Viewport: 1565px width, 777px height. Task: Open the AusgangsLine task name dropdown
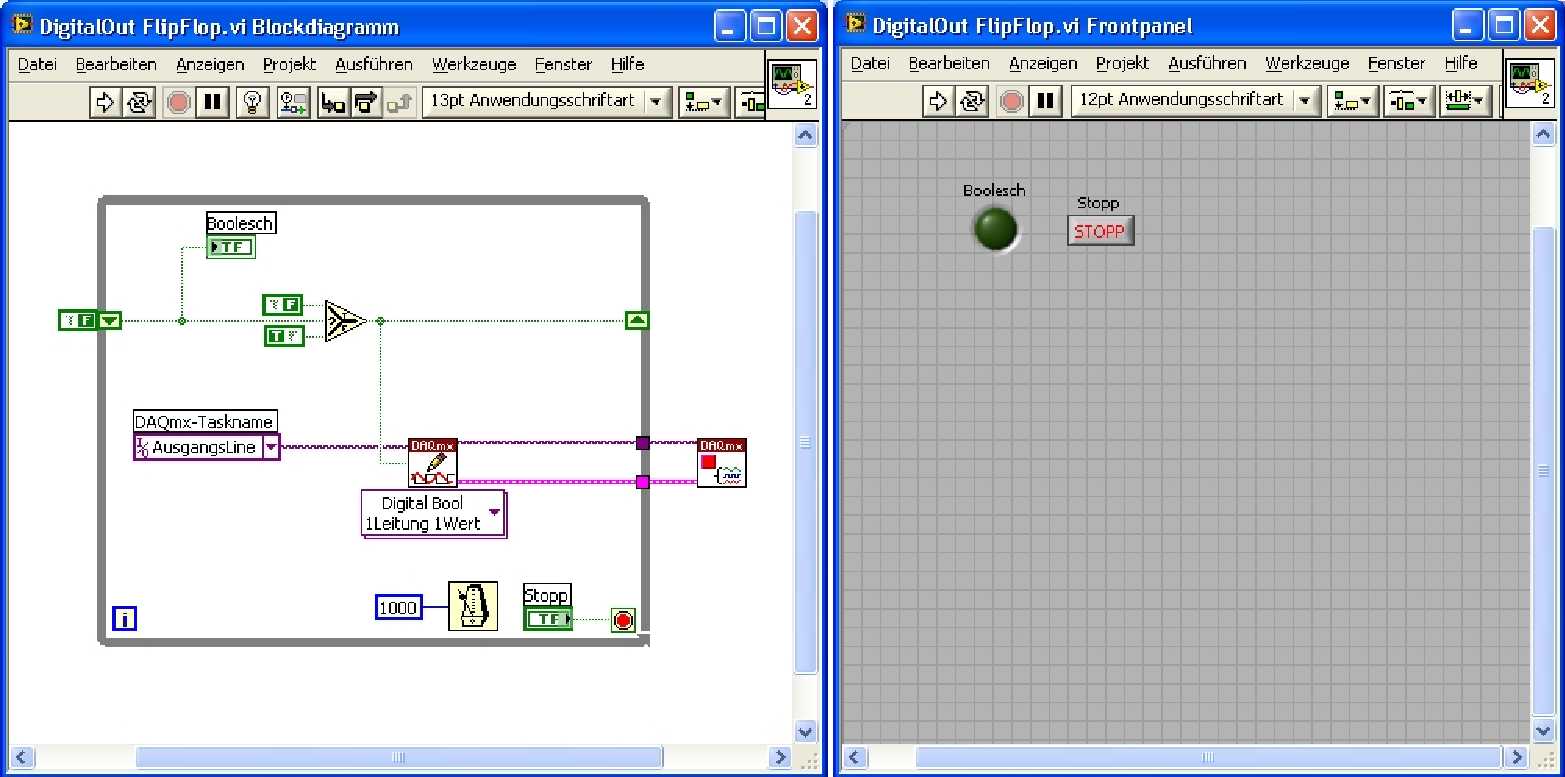(x=271, y=447)
